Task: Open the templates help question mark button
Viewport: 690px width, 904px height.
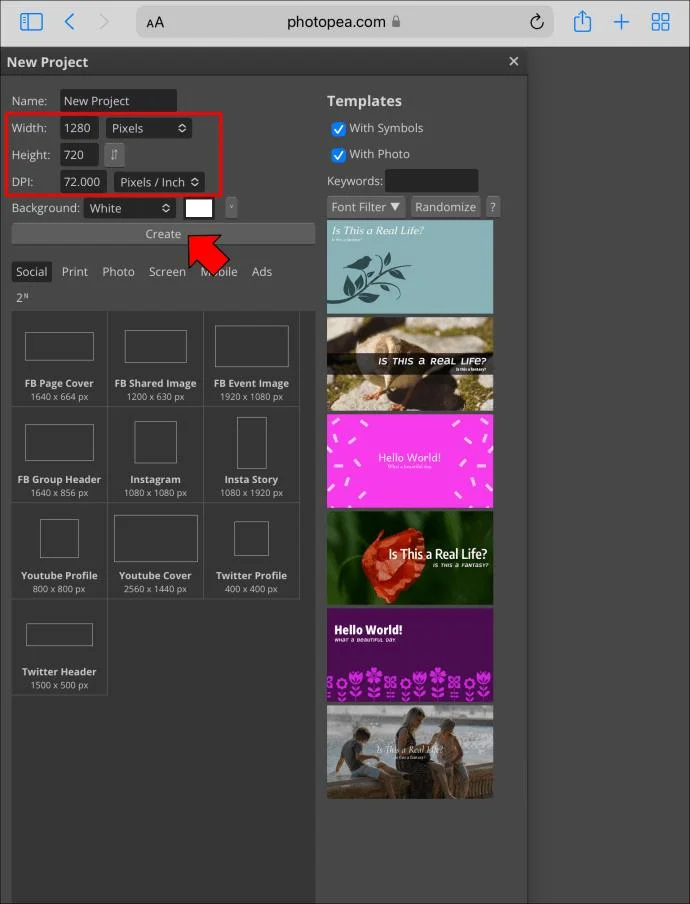Action: click(492, 207)
